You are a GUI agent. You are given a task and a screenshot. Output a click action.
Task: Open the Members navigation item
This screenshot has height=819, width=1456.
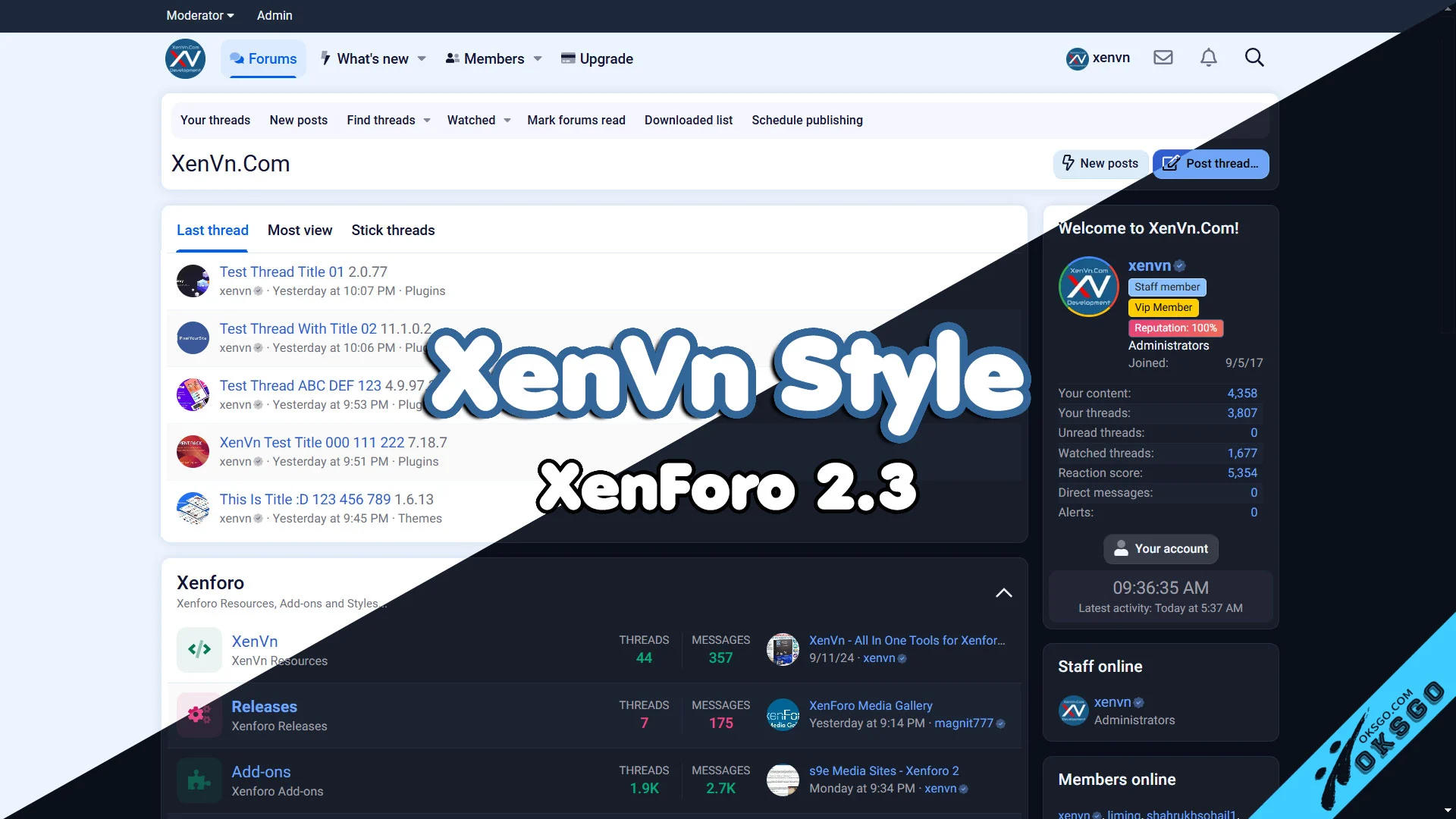[x=485, y=58]
